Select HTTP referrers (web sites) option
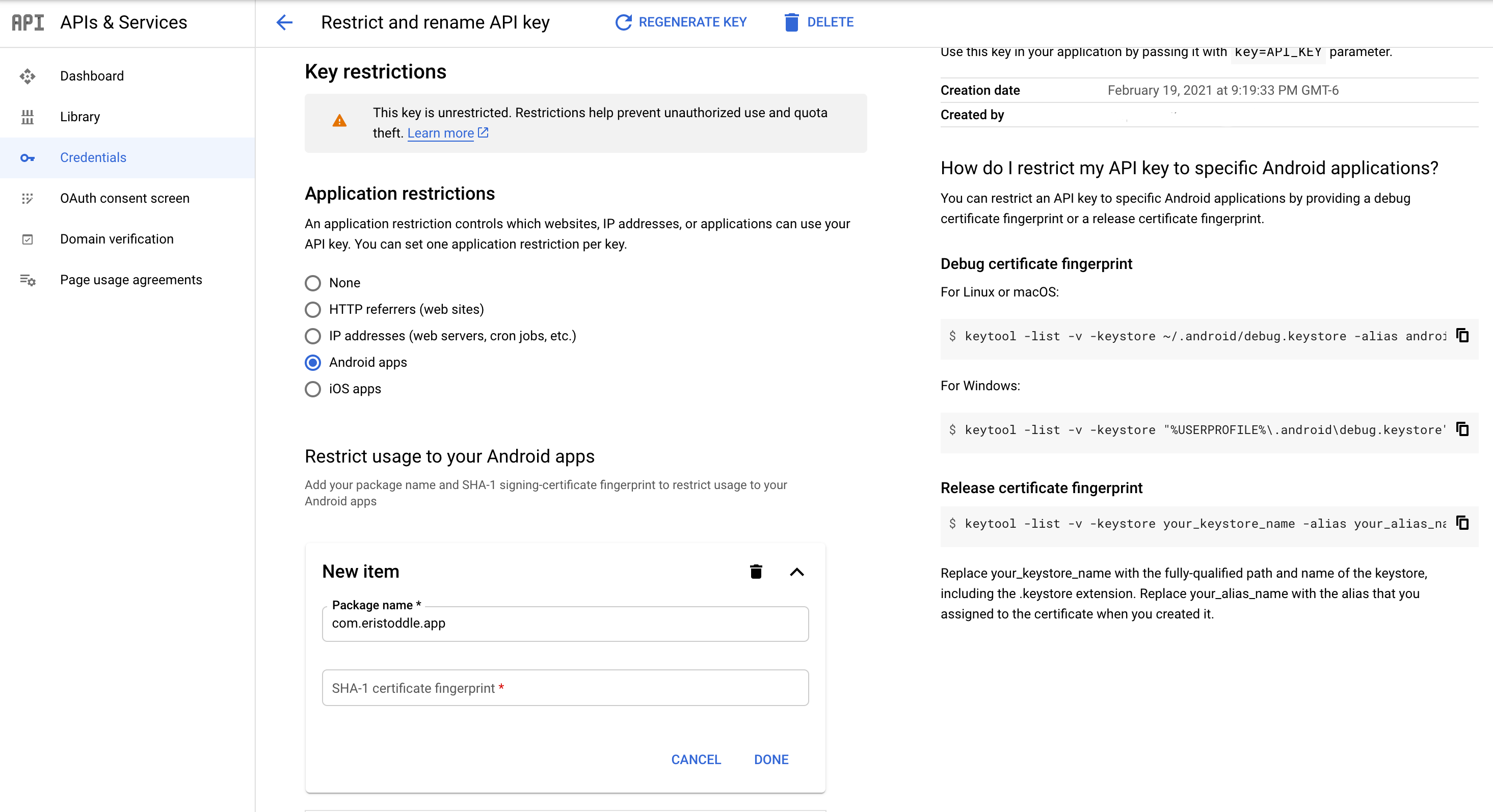This screenshot has width=1493, height=812. (x=312, y=310)
